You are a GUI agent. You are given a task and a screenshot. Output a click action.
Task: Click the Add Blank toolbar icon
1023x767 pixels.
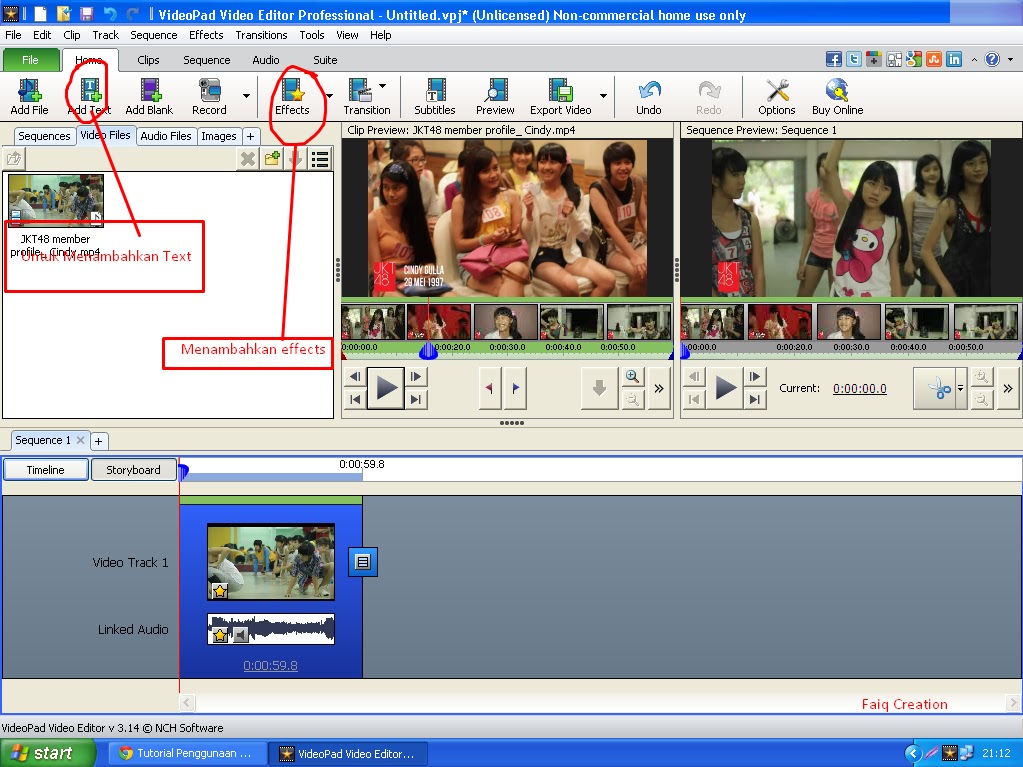coord(149,97)
